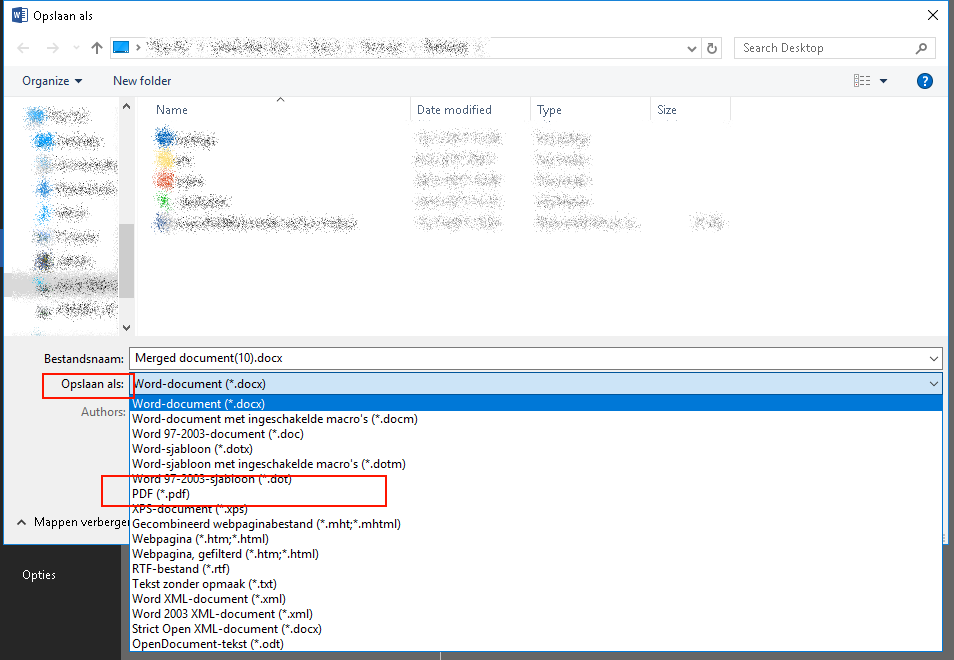This screenshot has height=660, width=954.
Task: Click the Refresh address bar icon
Action: click(x=712, y=48)
